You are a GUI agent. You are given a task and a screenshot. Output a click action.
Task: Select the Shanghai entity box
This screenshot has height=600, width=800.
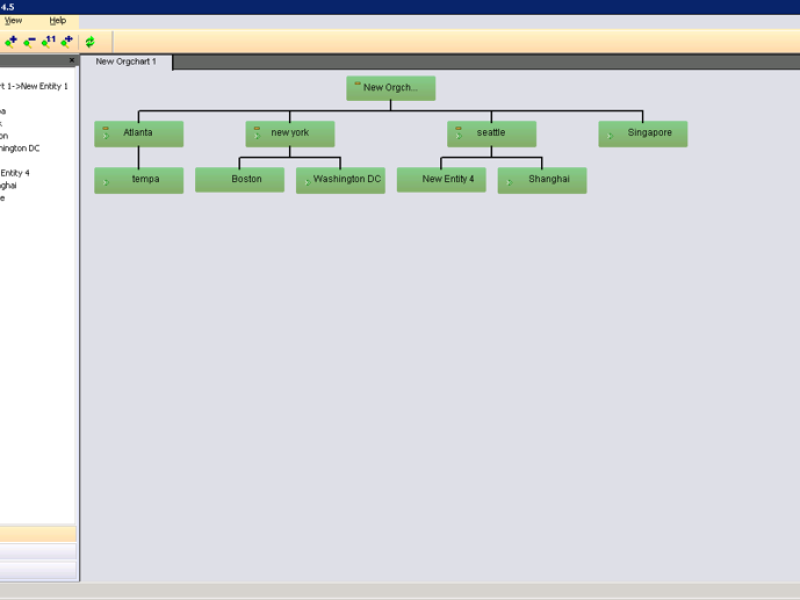542,180
